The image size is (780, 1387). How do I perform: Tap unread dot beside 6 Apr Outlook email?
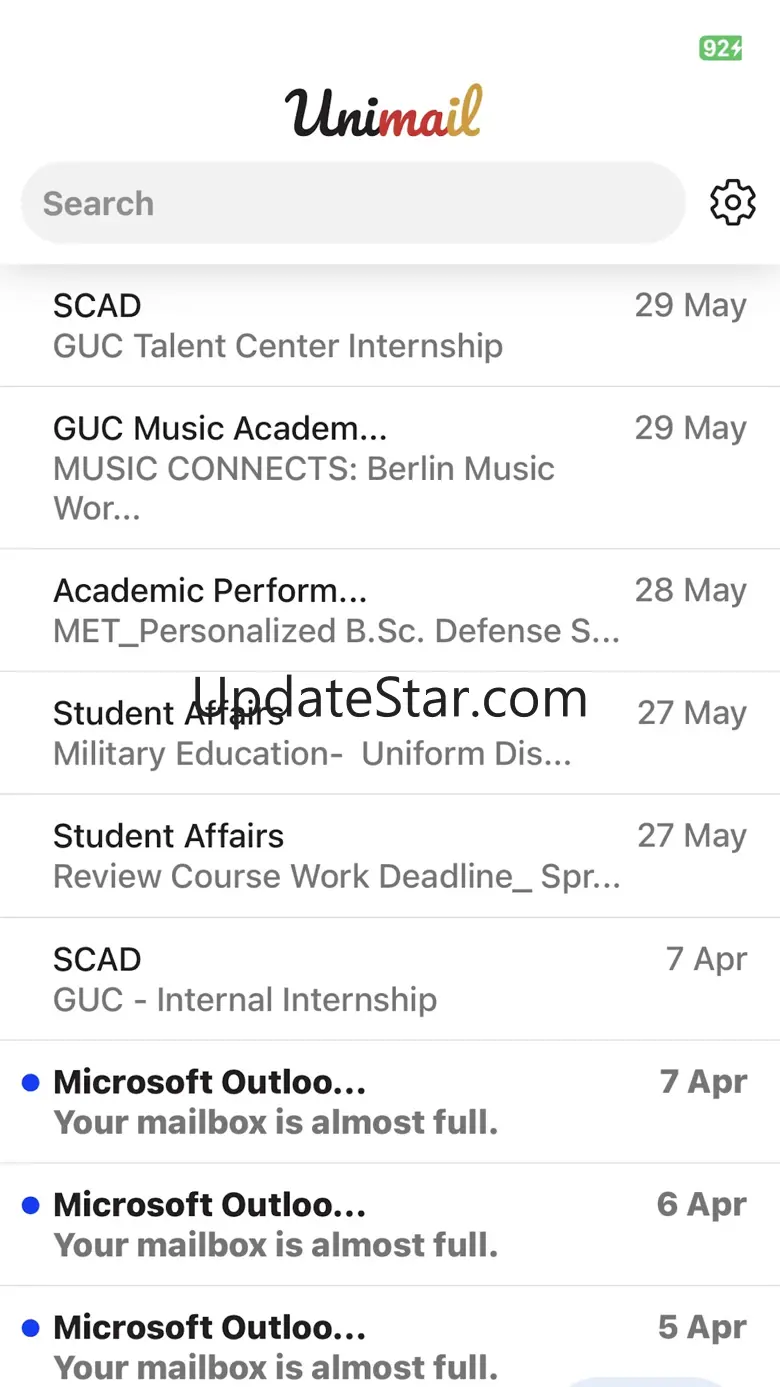click(x=30, y=1206)
